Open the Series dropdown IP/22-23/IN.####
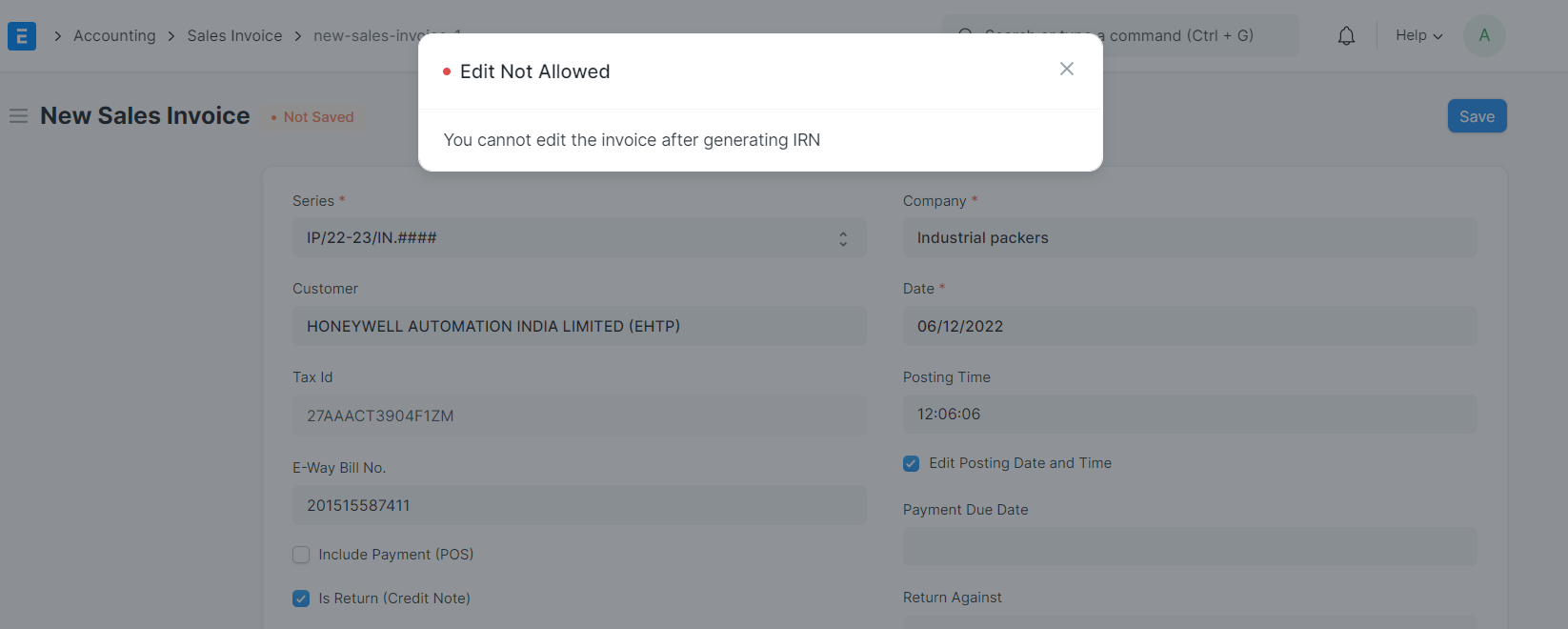1568x629 pixels. [579, 237]
